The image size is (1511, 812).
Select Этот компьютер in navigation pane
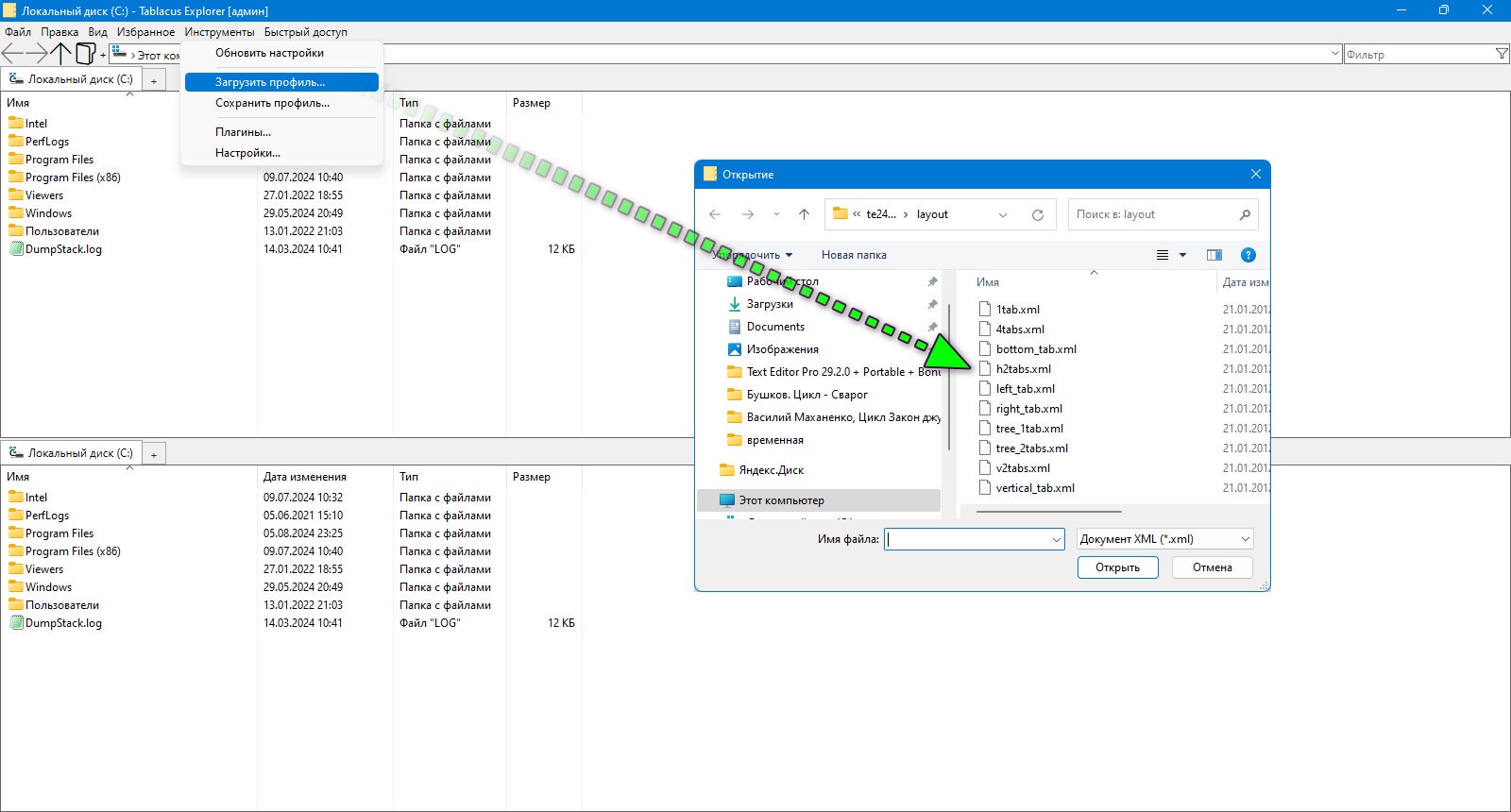pos(820,500)
